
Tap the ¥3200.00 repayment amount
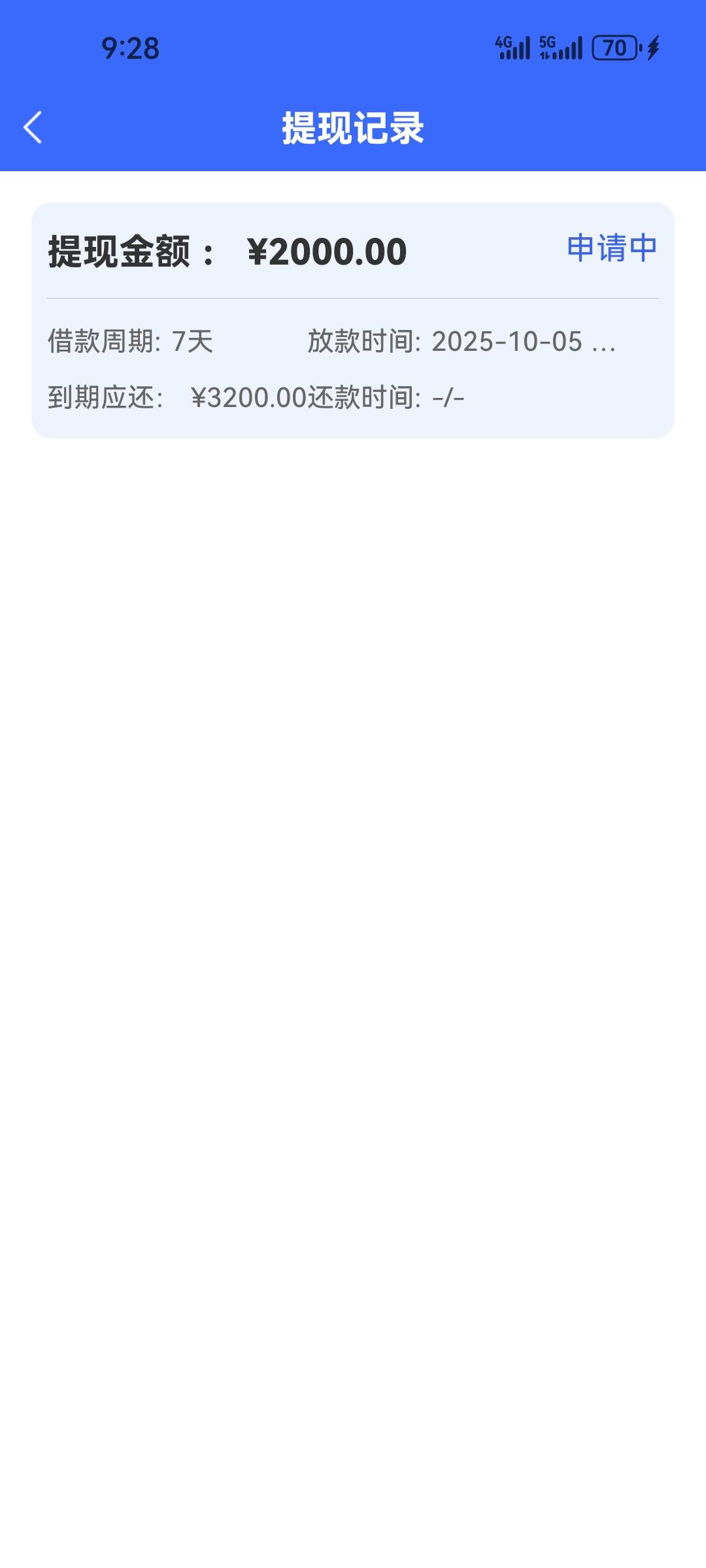249,397
